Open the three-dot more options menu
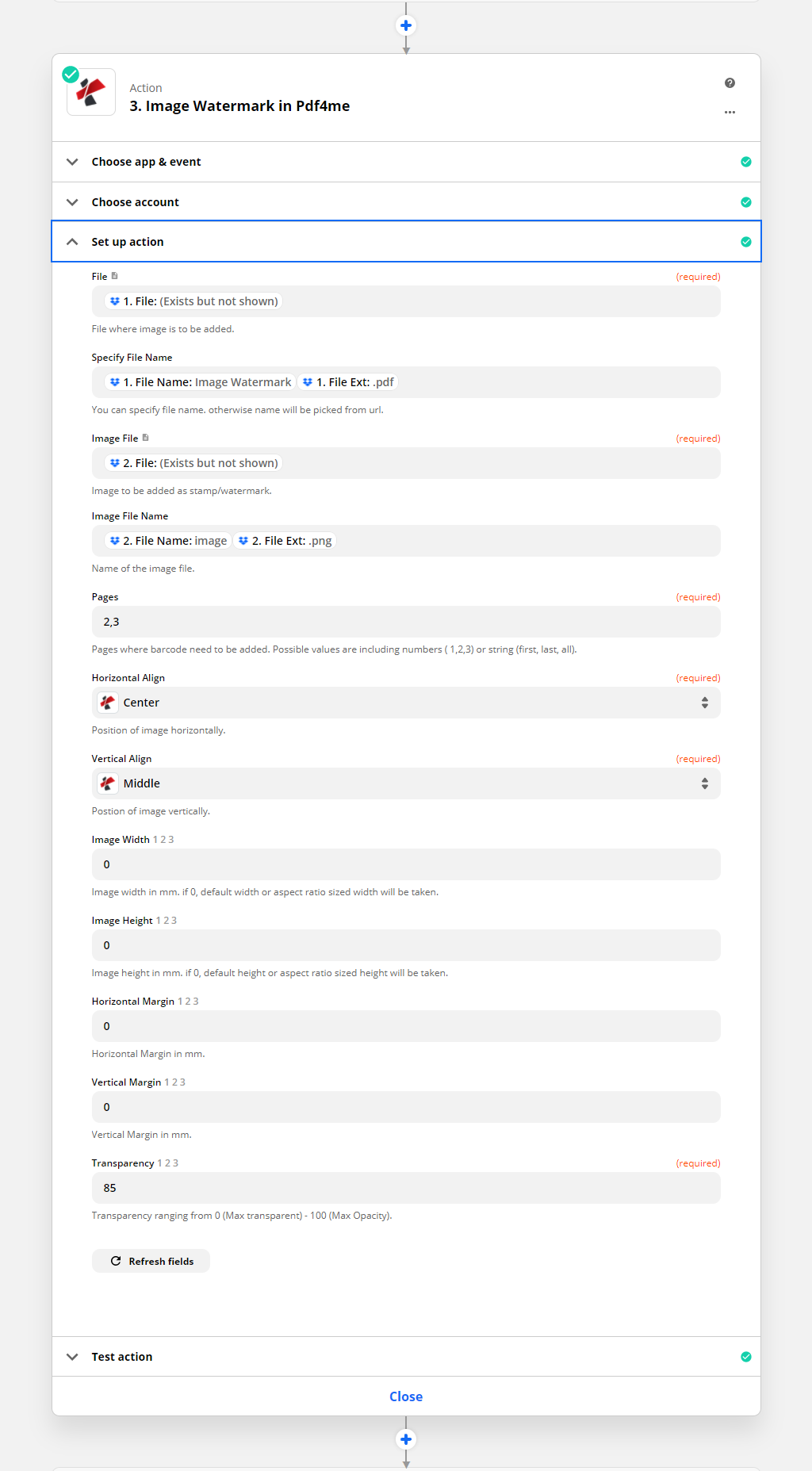The width and height of the screenshot is (812, 1471). click(730, 113)
